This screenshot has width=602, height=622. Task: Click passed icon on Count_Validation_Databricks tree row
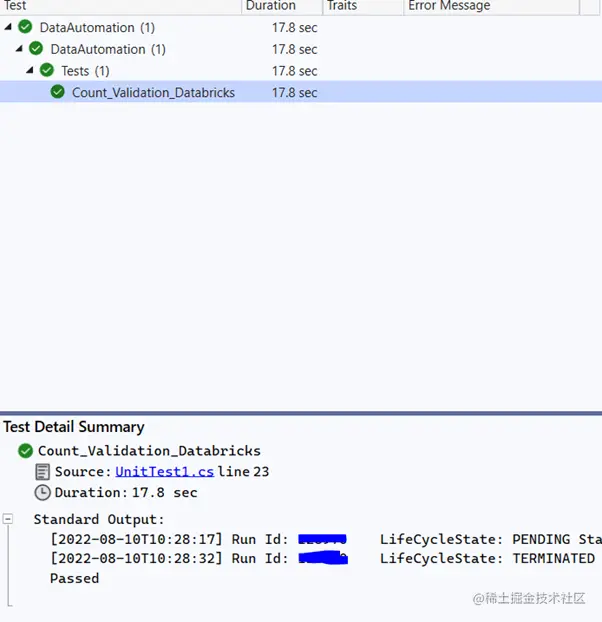coord(58,92)
